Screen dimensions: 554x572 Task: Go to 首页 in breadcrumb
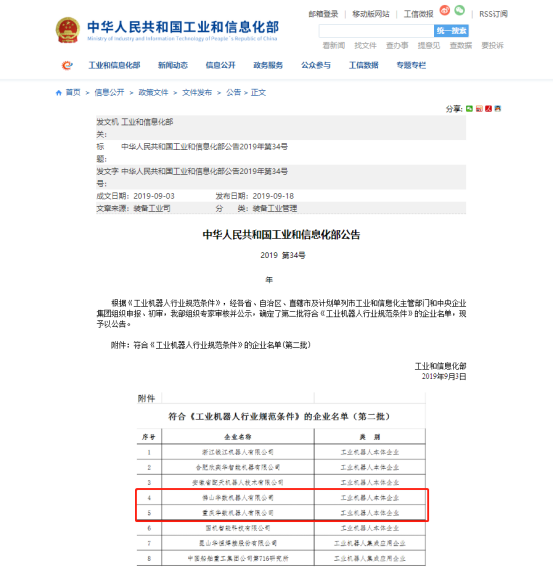(x=73, y=93)
